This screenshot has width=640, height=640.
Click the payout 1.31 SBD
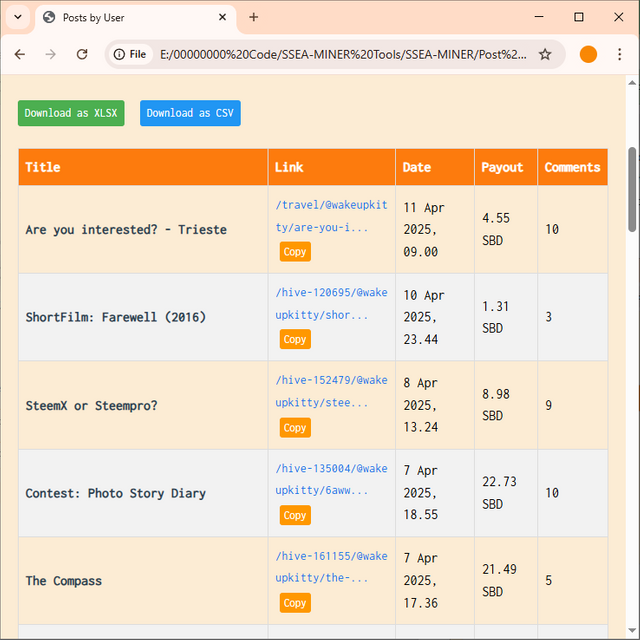(x=496, y=317)
